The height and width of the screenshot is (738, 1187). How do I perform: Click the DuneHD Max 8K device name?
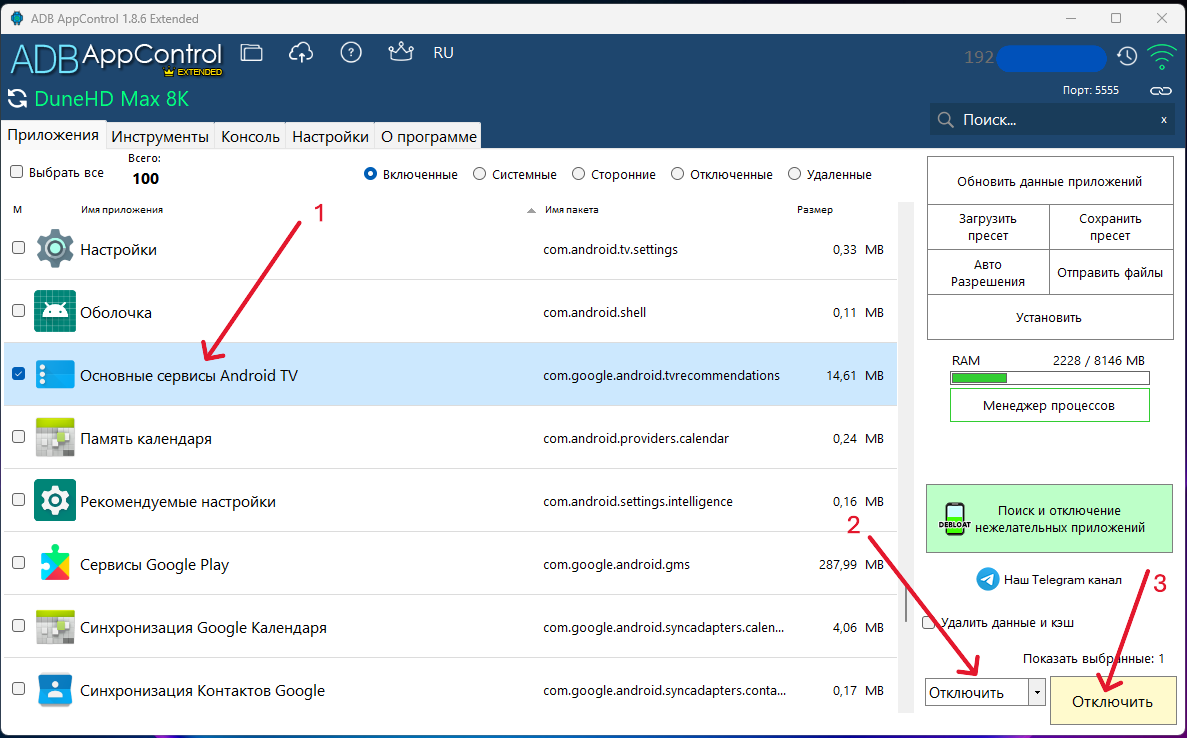click(x=112, y=99)
